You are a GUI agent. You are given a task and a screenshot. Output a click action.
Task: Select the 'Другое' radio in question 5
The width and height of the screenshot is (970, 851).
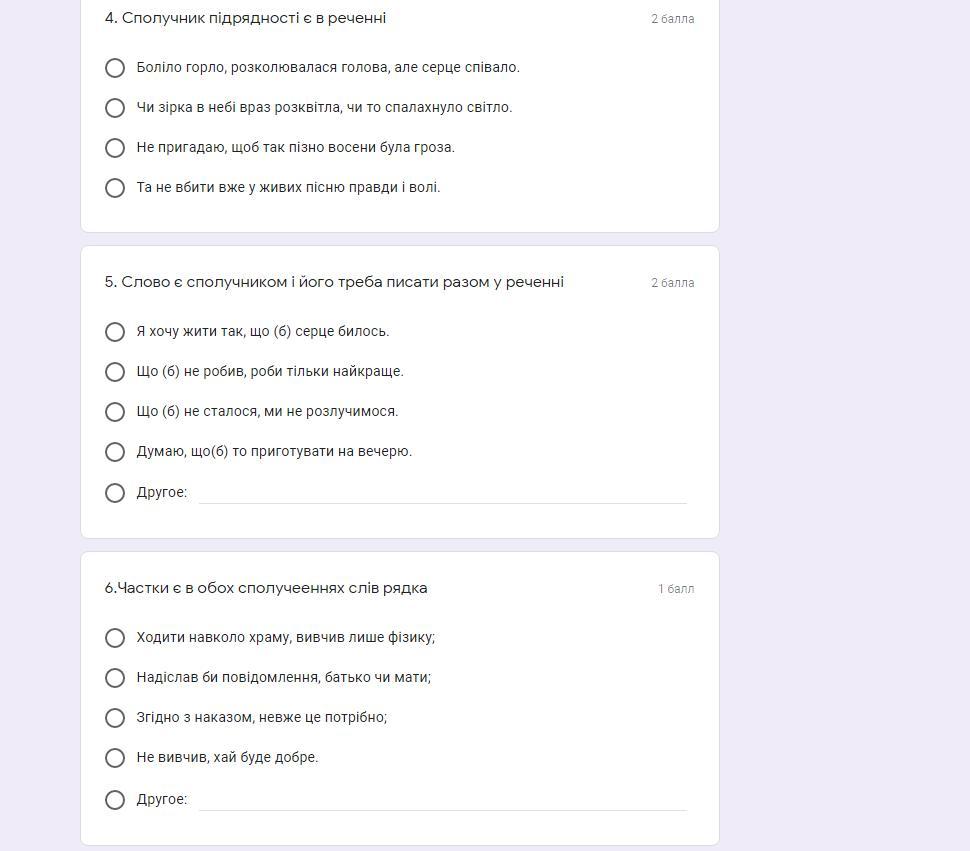point(115,493)
